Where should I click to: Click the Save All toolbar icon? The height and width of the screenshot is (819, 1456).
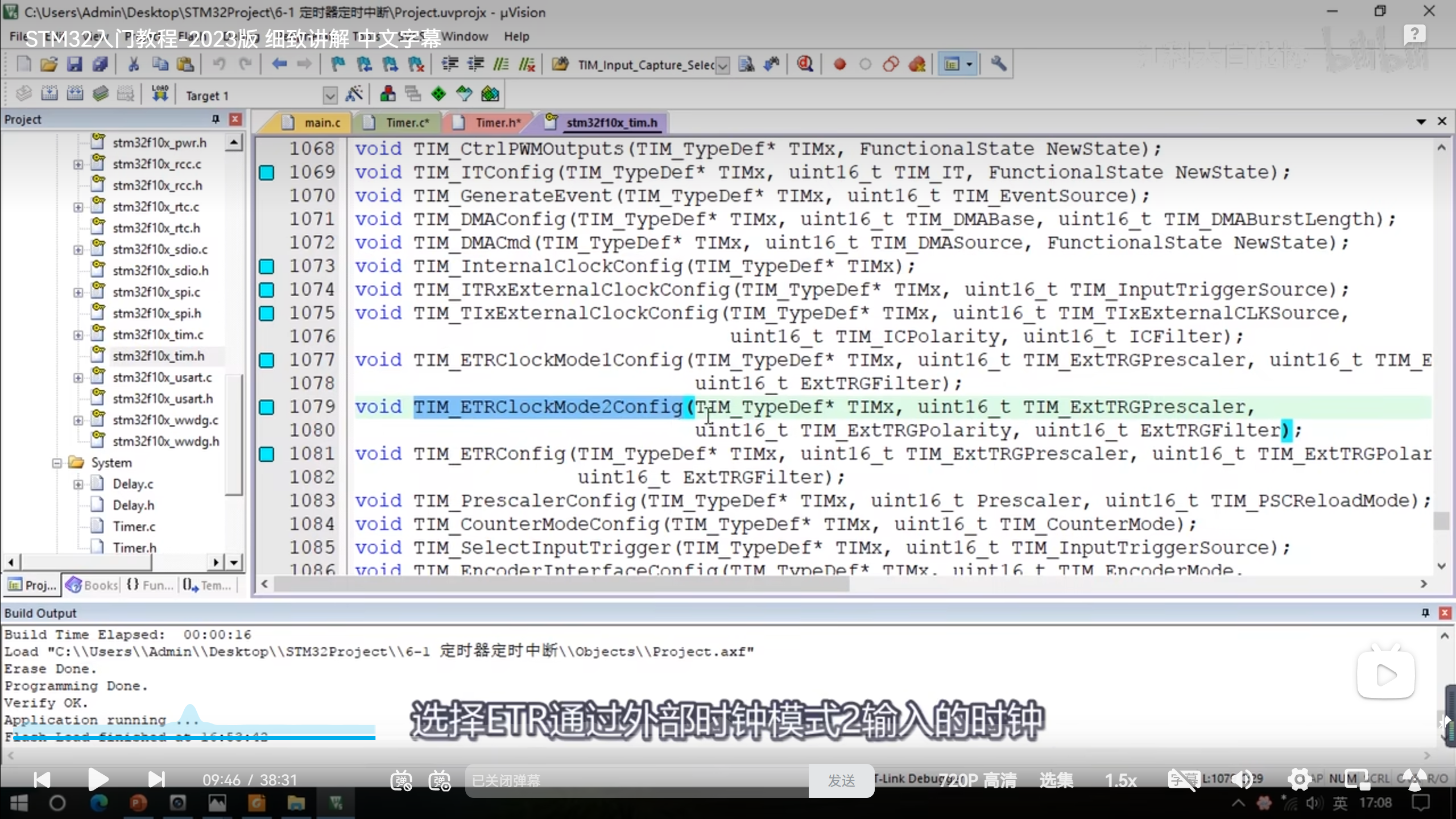coord(100,64)
